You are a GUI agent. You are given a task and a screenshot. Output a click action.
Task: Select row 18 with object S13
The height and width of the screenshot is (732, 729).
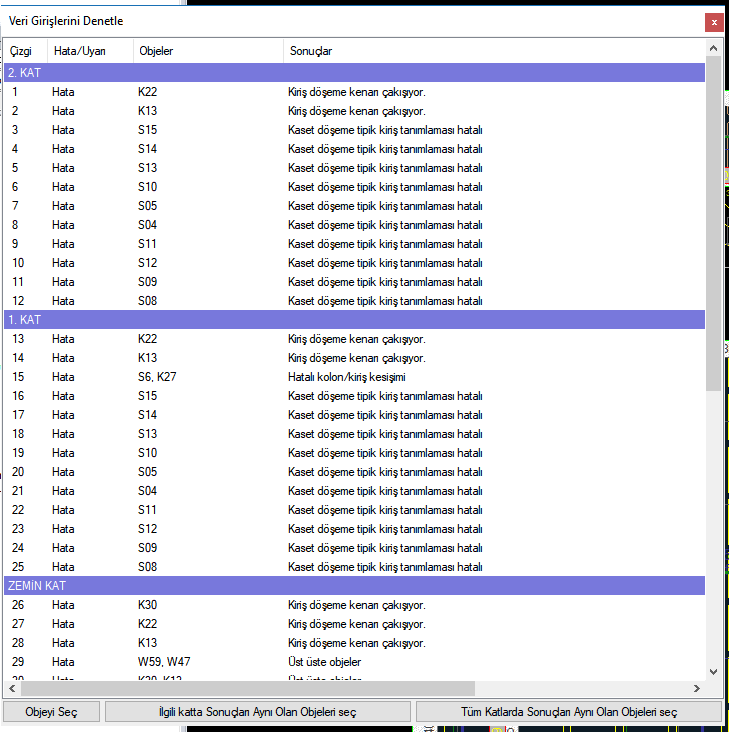pos(354,434)
